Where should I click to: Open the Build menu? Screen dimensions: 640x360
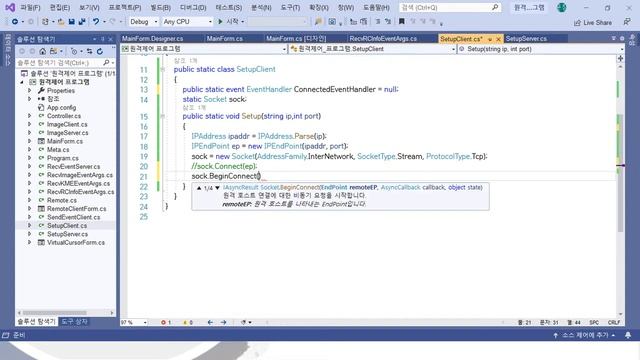click(160, 8)
